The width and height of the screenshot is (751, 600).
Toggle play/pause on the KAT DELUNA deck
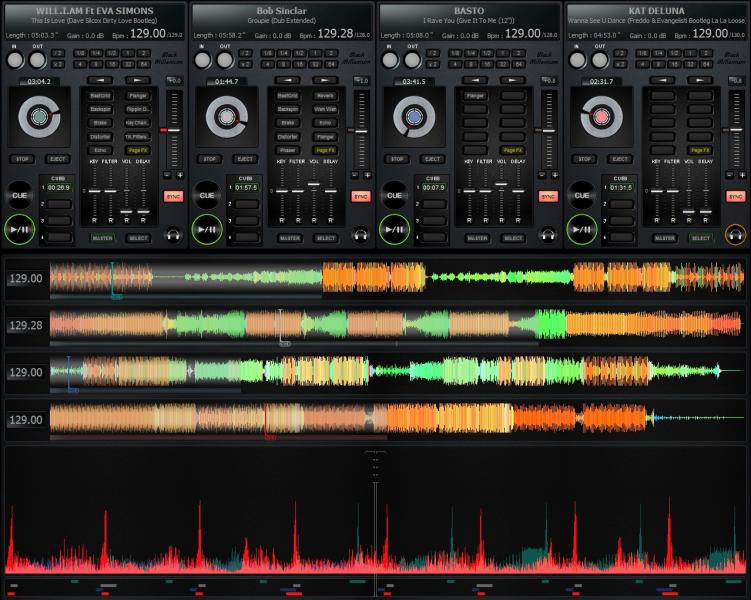[582, 230]
